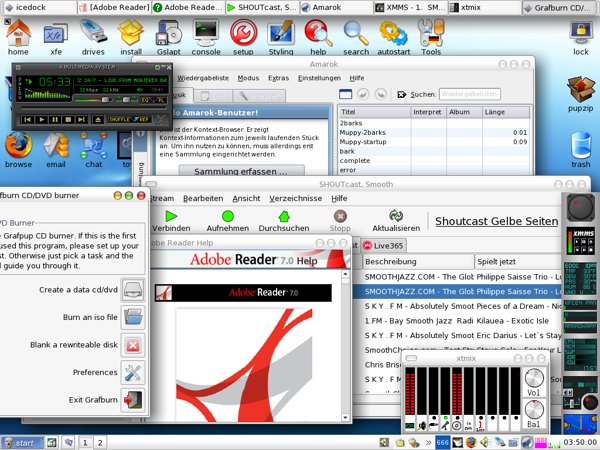Screen dimensions: 600x450
Task: Open the pupzip desktop icon
Action: [581, 94]
